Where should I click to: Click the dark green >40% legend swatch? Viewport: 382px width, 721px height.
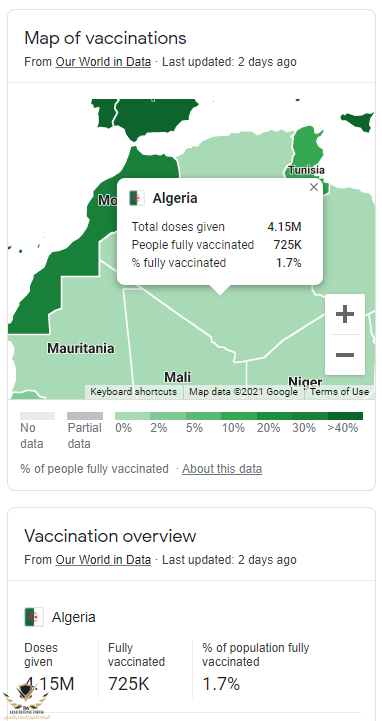[345, 416]
